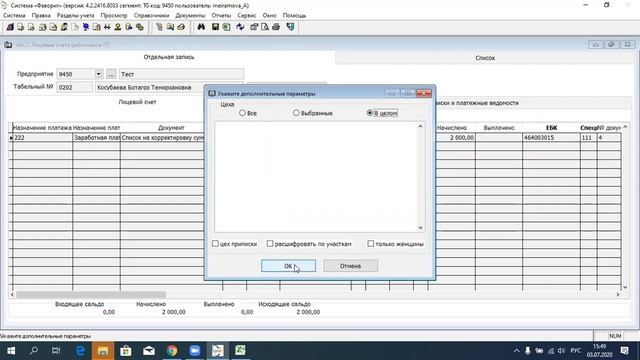Image resolution: width=640 pixels, height=360 pixels.
Task: Select the '2 000,00' cell under Начислено column
Action: [x=455, y=138]
